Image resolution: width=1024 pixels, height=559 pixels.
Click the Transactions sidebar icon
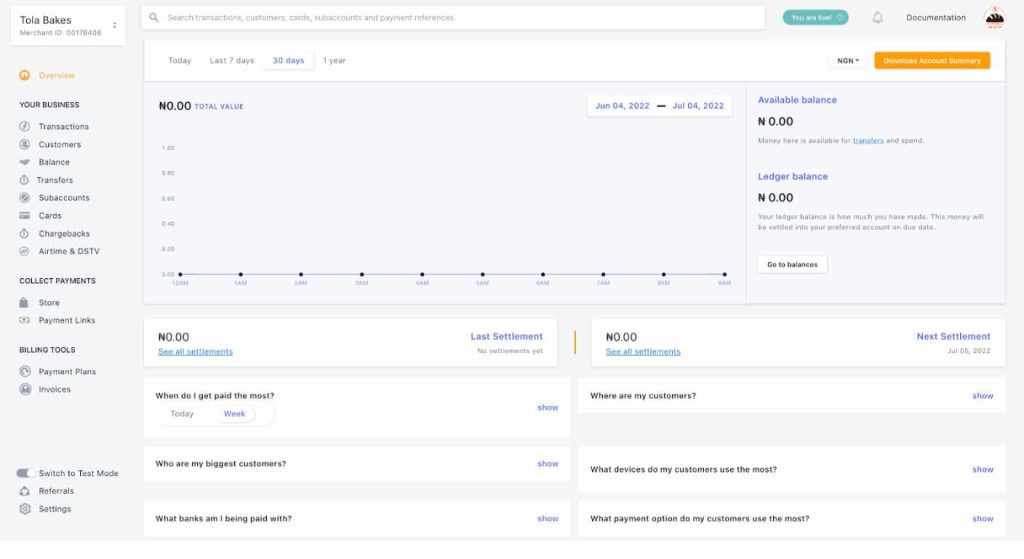pos(24,126)
